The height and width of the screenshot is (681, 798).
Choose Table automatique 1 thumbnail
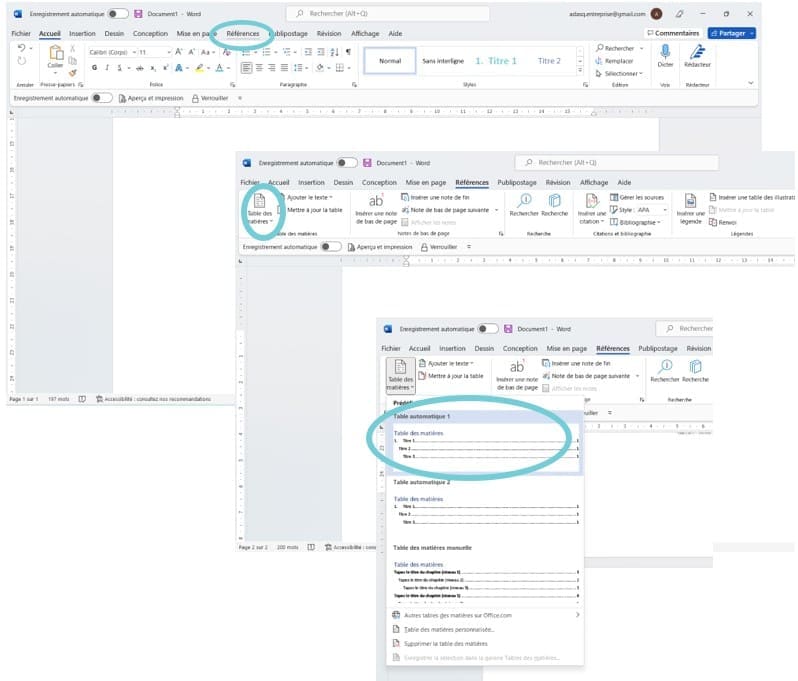pyautogui.click(x=486, y=442)
